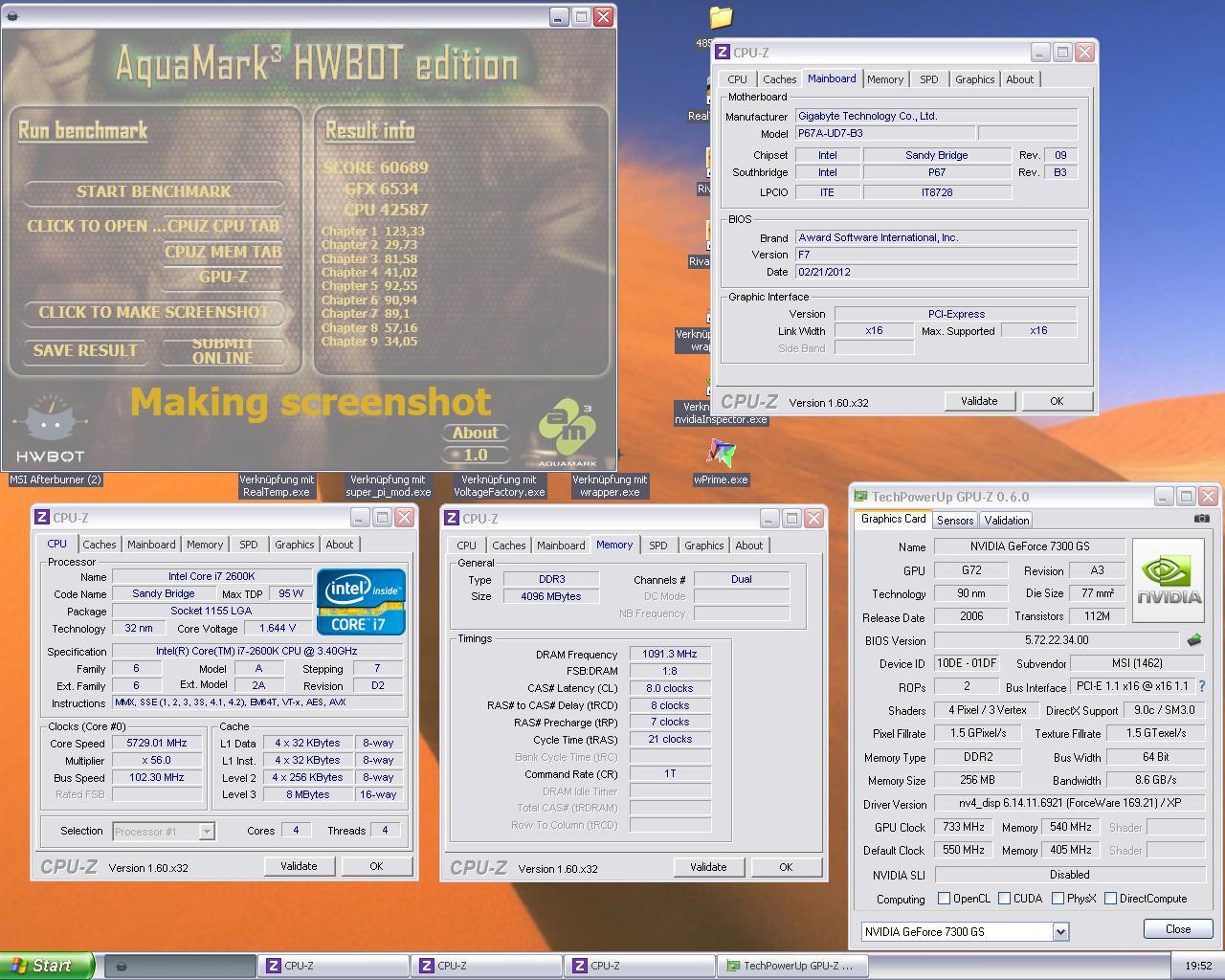The height and width of the screenshot is (980, 1225).
Task: Click the Bus Interface question mark icon
Action: click(x=1202, y=687)
